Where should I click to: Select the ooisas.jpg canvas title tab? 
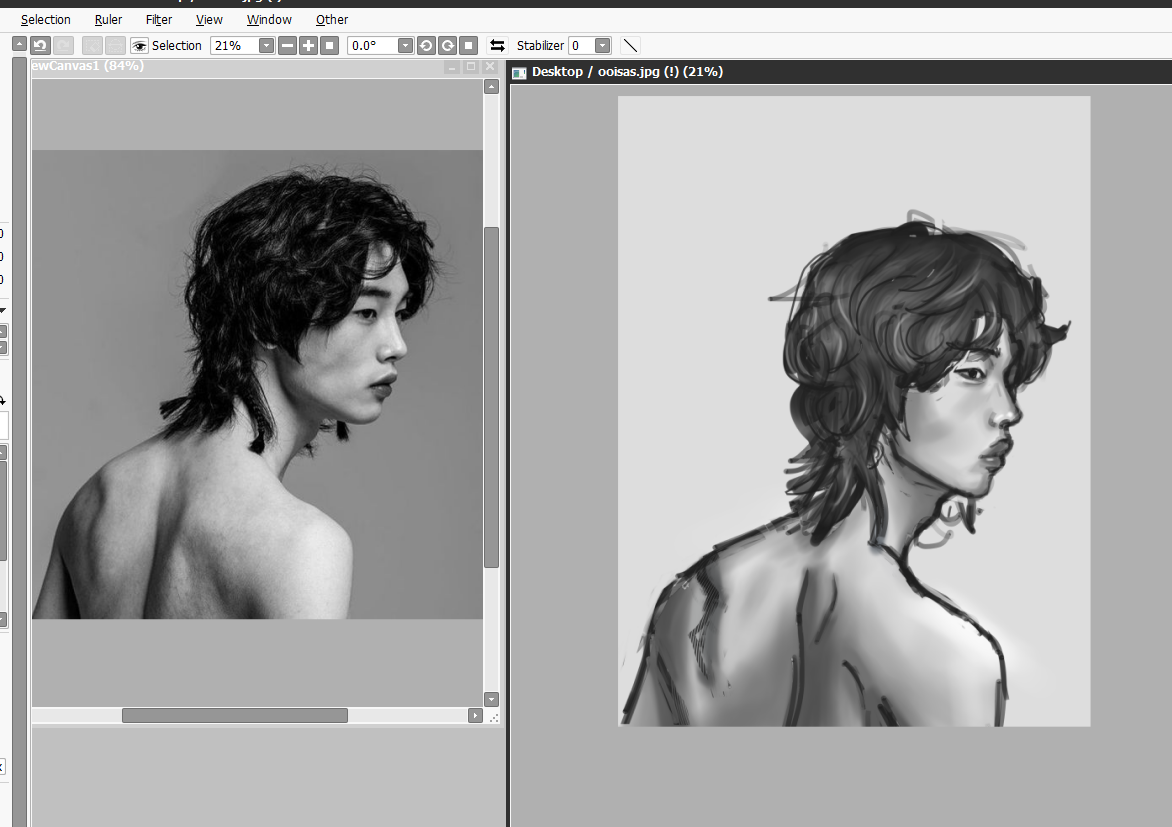point(626,72)
